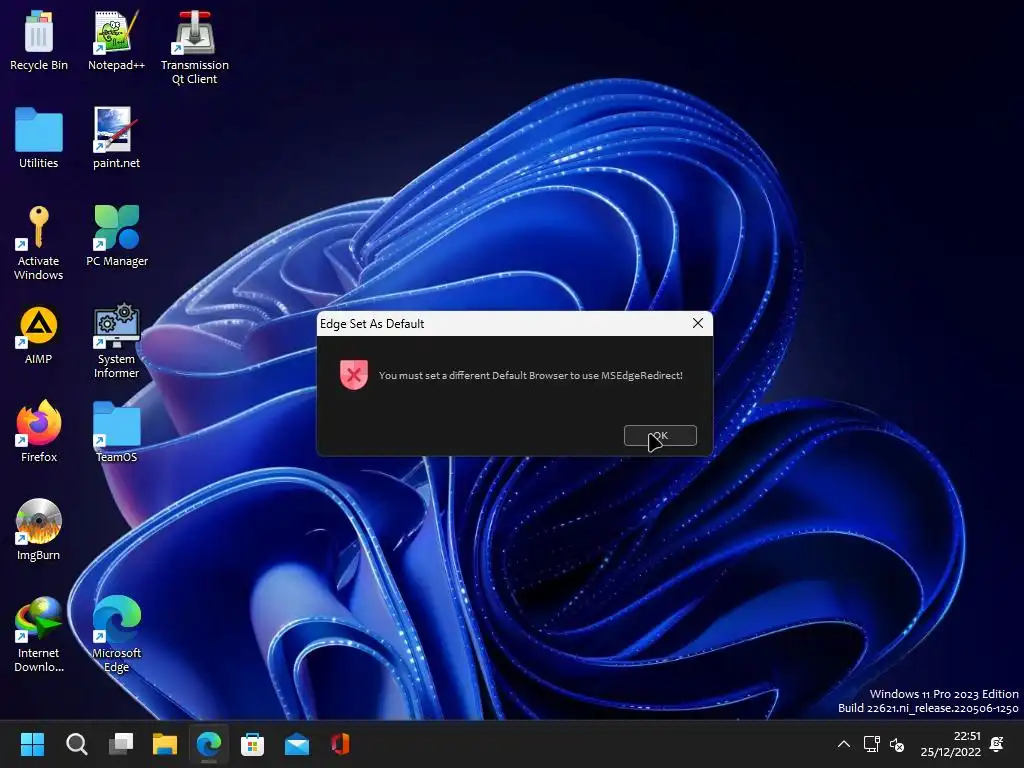Click the "You must set a different Default Browser" message
1024x768 pixels.
[530, 376]
